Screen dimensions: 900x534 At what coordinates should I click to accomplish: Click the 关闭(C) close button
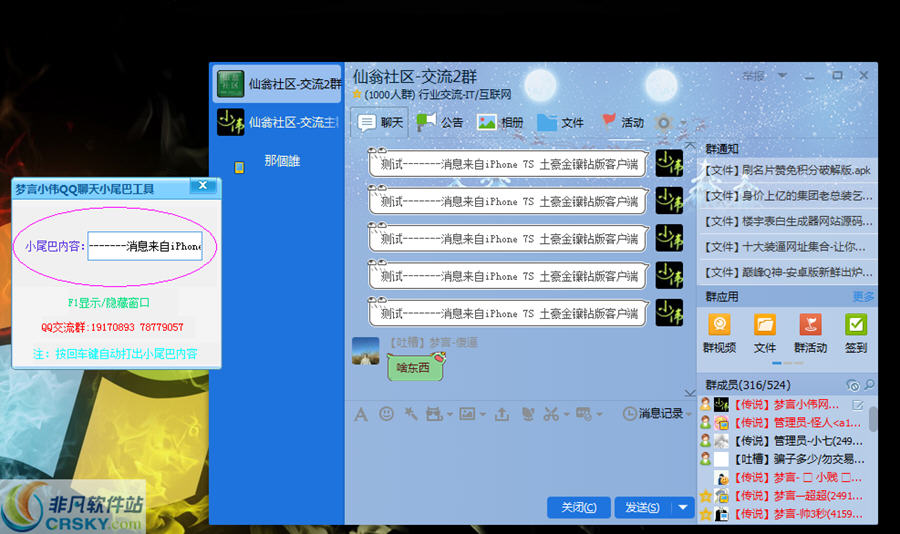[x=578, y=507]
